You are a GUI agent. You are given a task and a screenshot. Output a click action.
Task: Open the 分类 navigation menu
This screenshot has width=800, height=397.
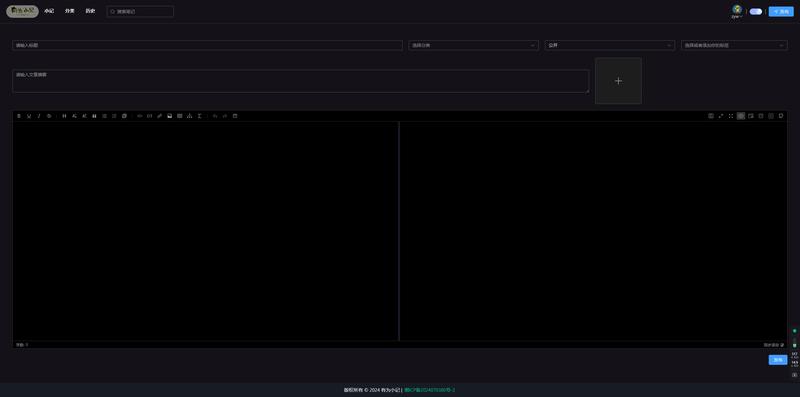click(69, 11)
